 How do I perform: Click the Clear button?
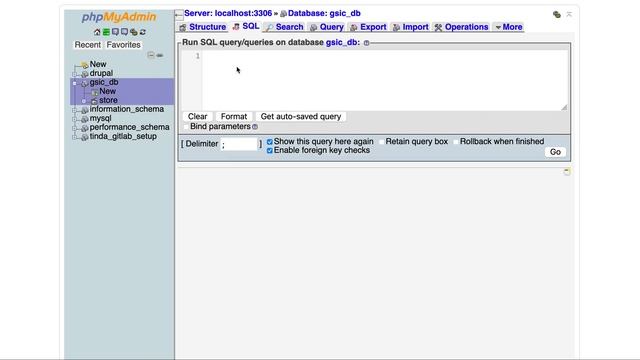tap(198, 117)
